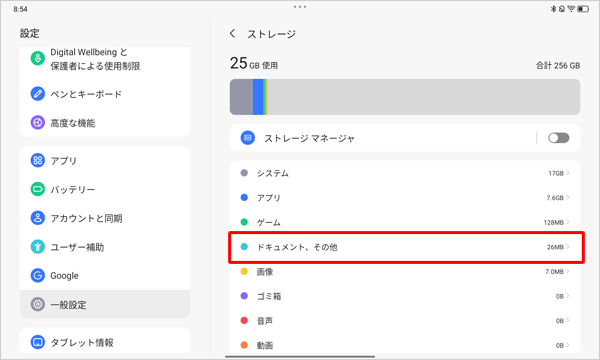Click the Wi-Fi status icon
This screenshot has height=360, width=600.
[x=571, y=9]
